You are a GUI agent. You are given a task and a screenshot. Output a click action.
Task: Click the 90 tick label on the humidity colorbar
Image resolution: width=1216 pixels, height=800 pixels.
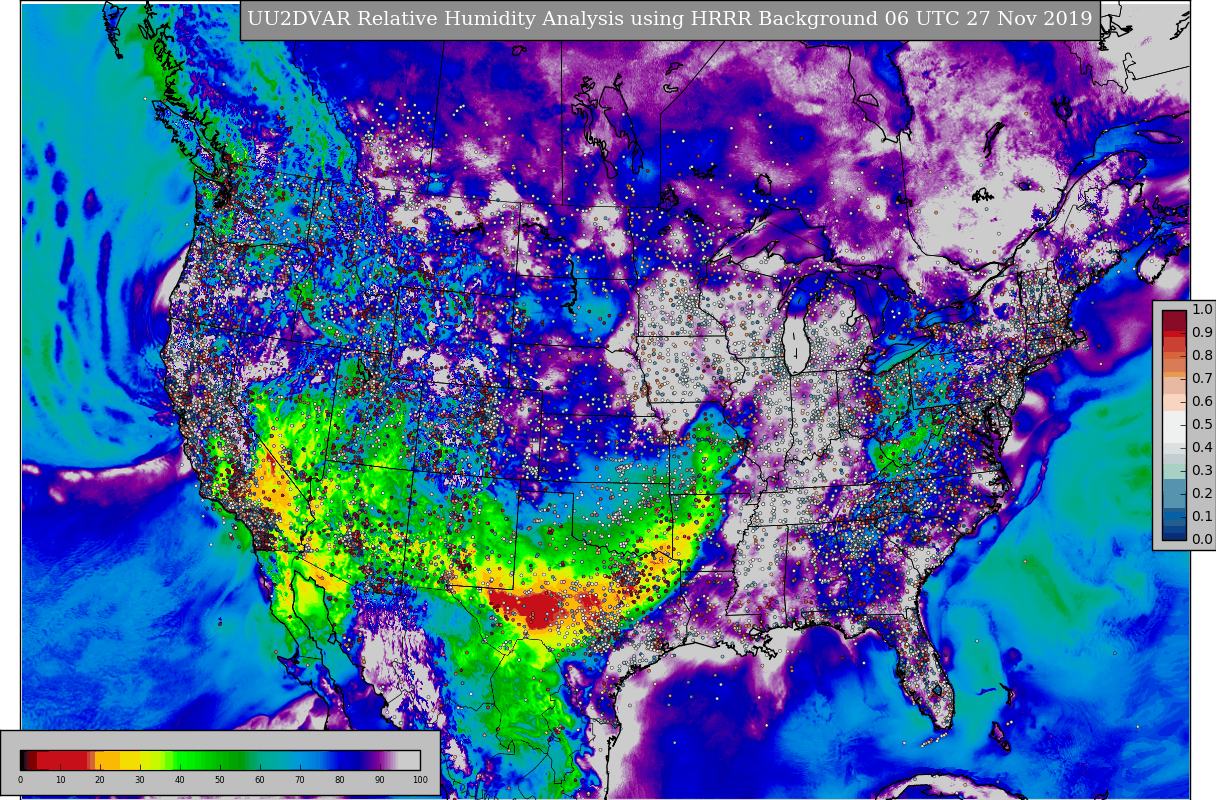tap(380, 780)
